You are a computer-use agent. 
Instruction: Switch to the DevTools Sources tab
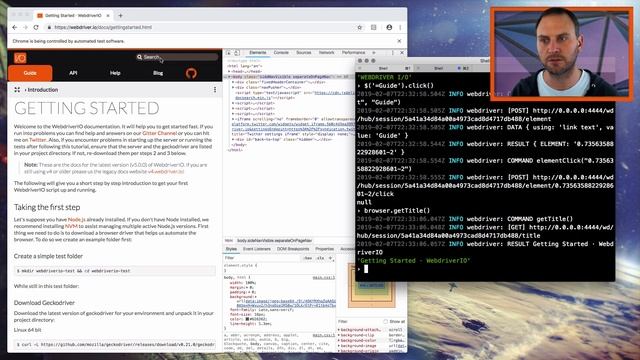[x=303, y=53]
